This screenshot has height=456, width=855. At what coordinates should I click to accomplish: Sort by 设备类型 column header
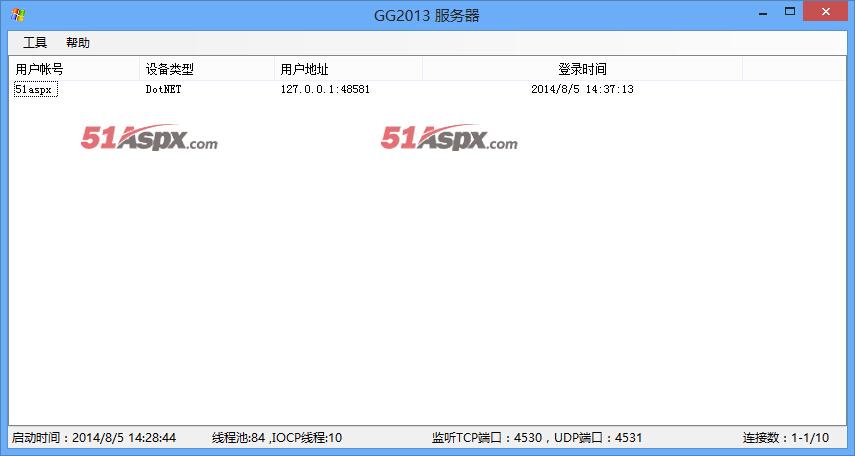point(207,69)
